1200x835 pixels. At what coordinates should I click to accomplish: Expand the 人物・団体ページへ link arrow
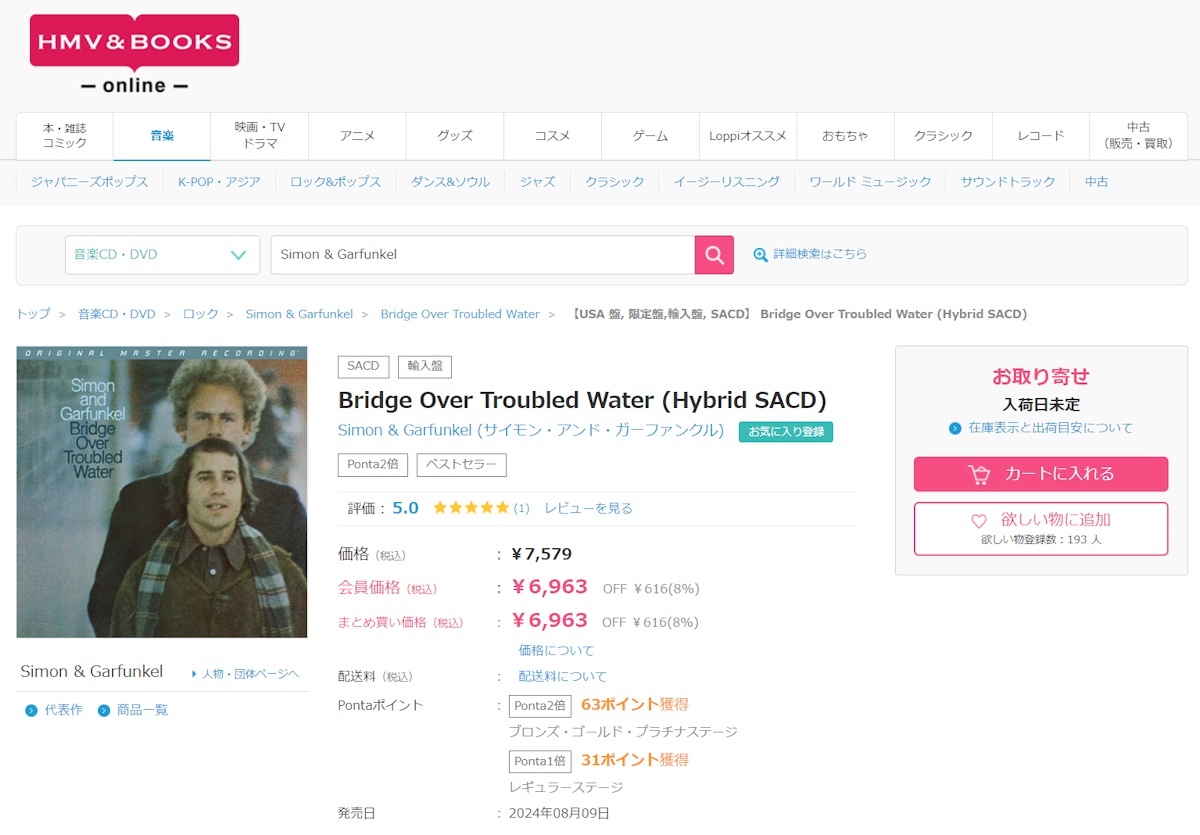click(194, 674)
